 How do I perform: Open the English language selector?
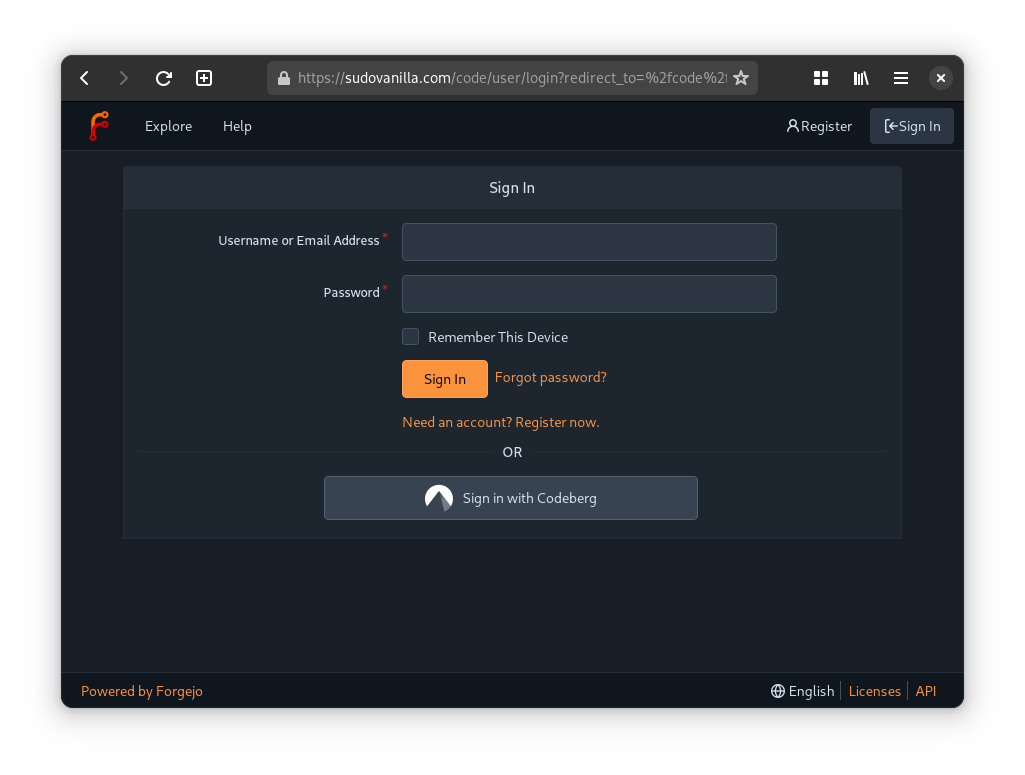click(x=802, y=691)
